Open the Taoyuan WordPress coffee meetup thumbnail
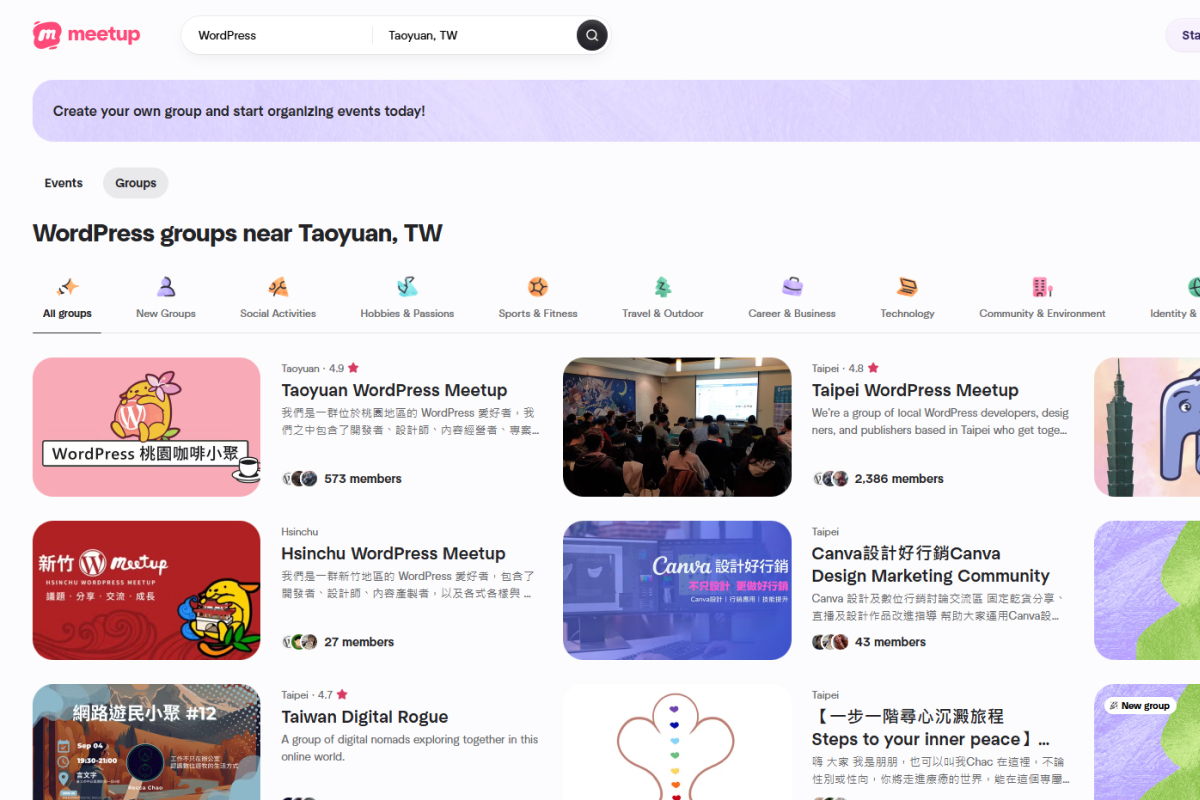Viewport: 1200px width, 800px height. (x=146, y=427)
